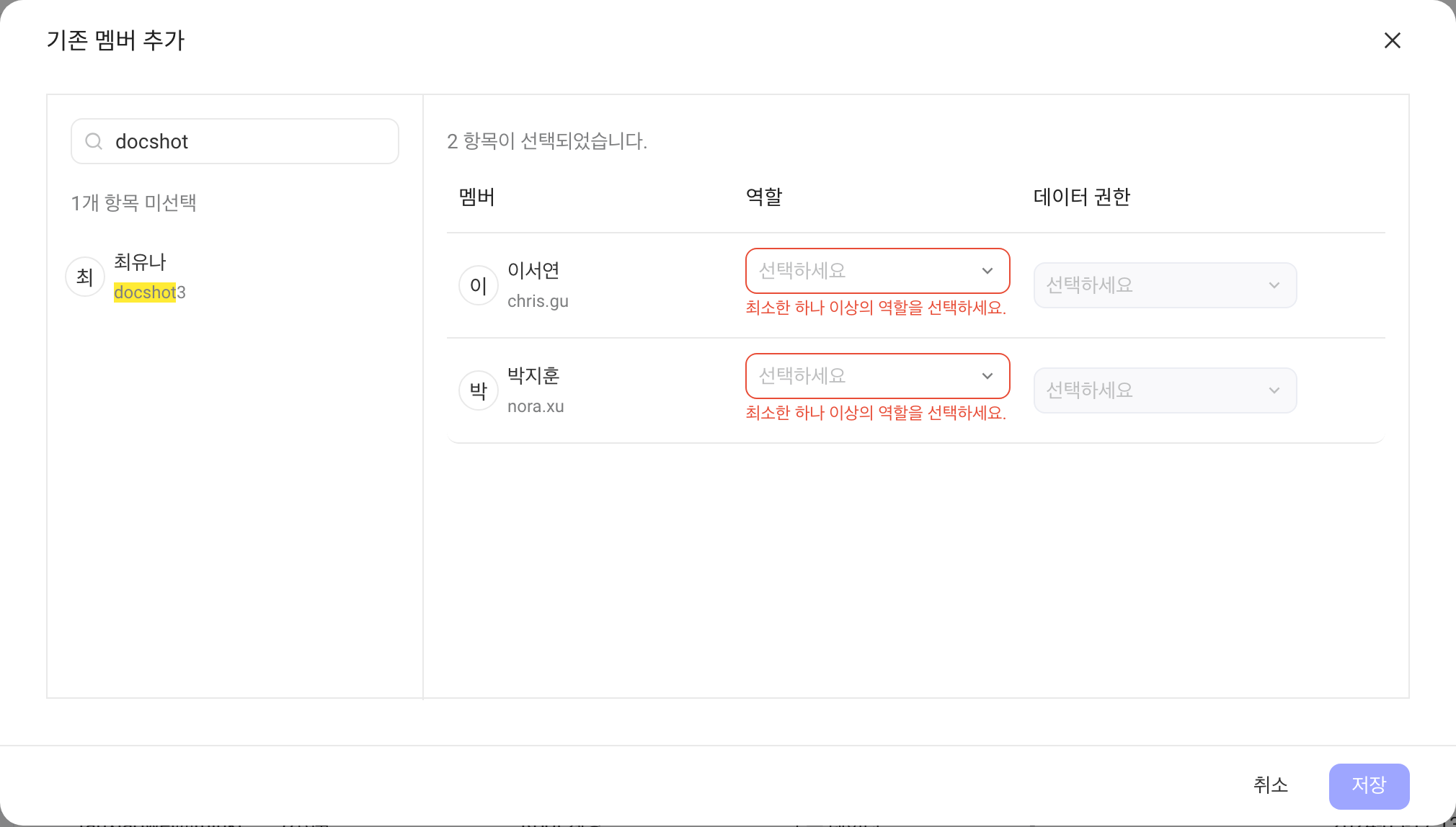The image size is (1456, 827).
Task: Click the chris.gu username text
Action: click(x=538, y=301)
